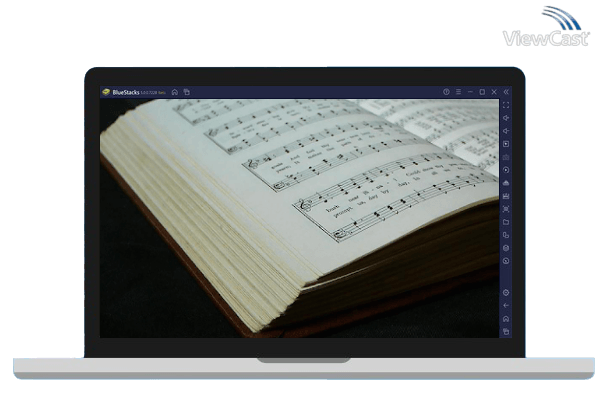
Task: Open settings gear in side toolbar
Action: pyautogui.click(x=506, y=293)
